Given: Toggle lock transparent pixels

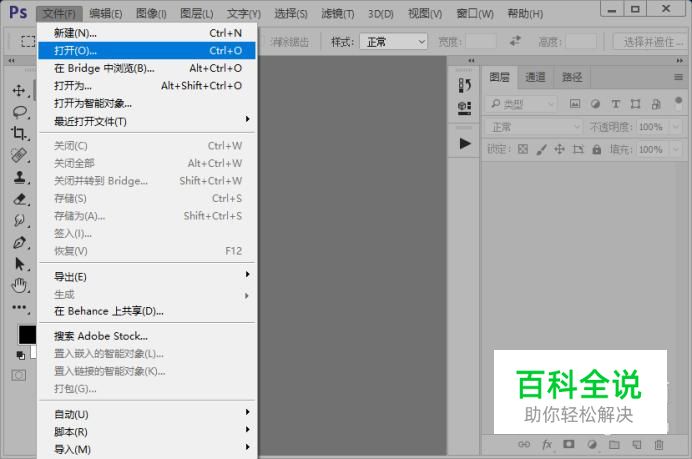Looking at the screenshot, I should (523, 149).
